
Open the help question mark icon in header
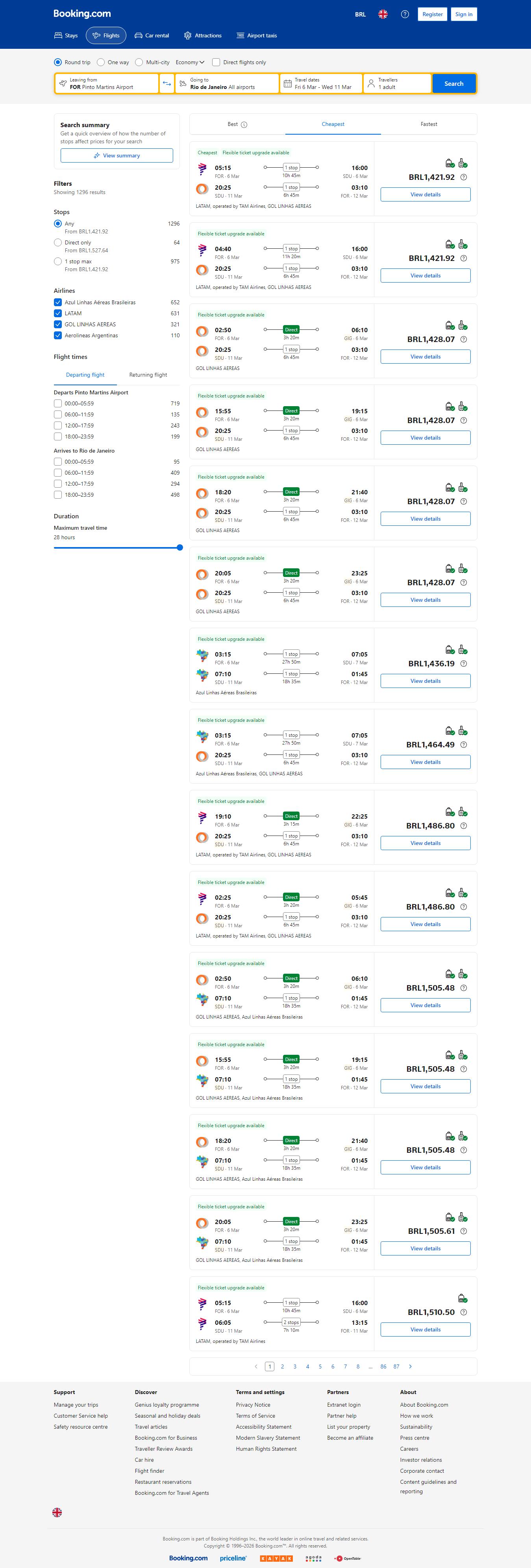[404, 14]
